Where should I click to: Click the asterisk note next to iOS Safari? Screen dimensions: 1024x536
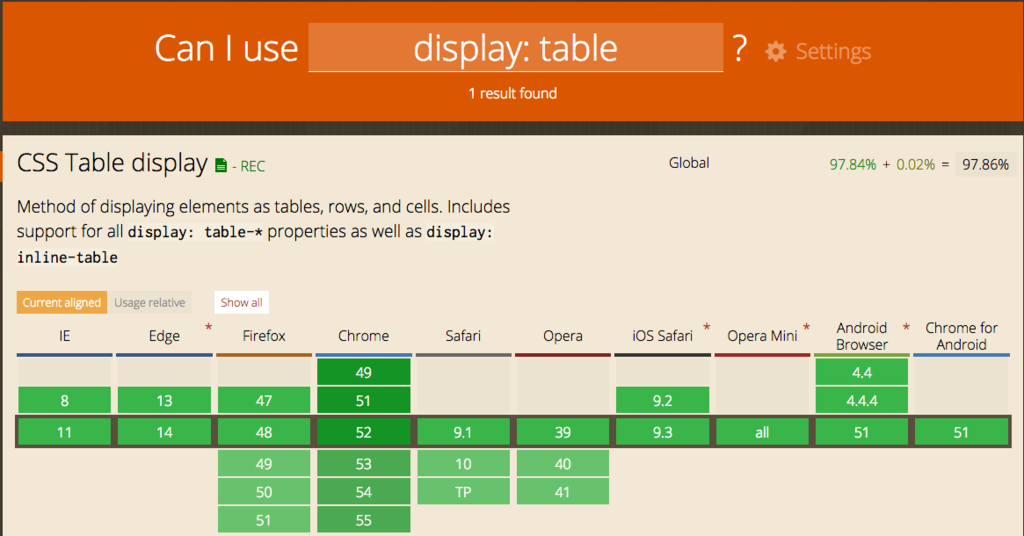tap(707, 327)
